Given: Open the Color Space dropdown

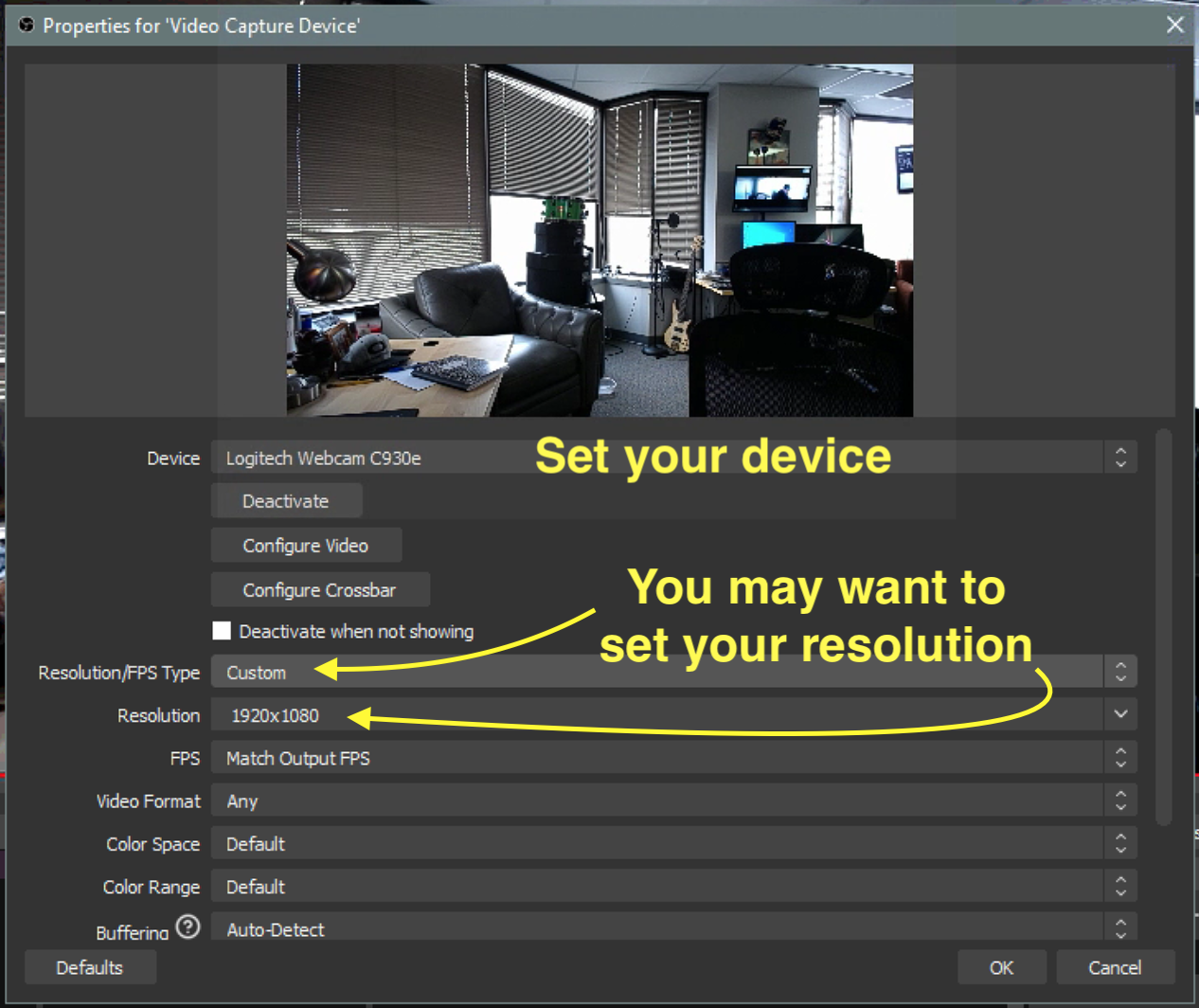Looking at the screenshot, I should click(x=672, y=844).
